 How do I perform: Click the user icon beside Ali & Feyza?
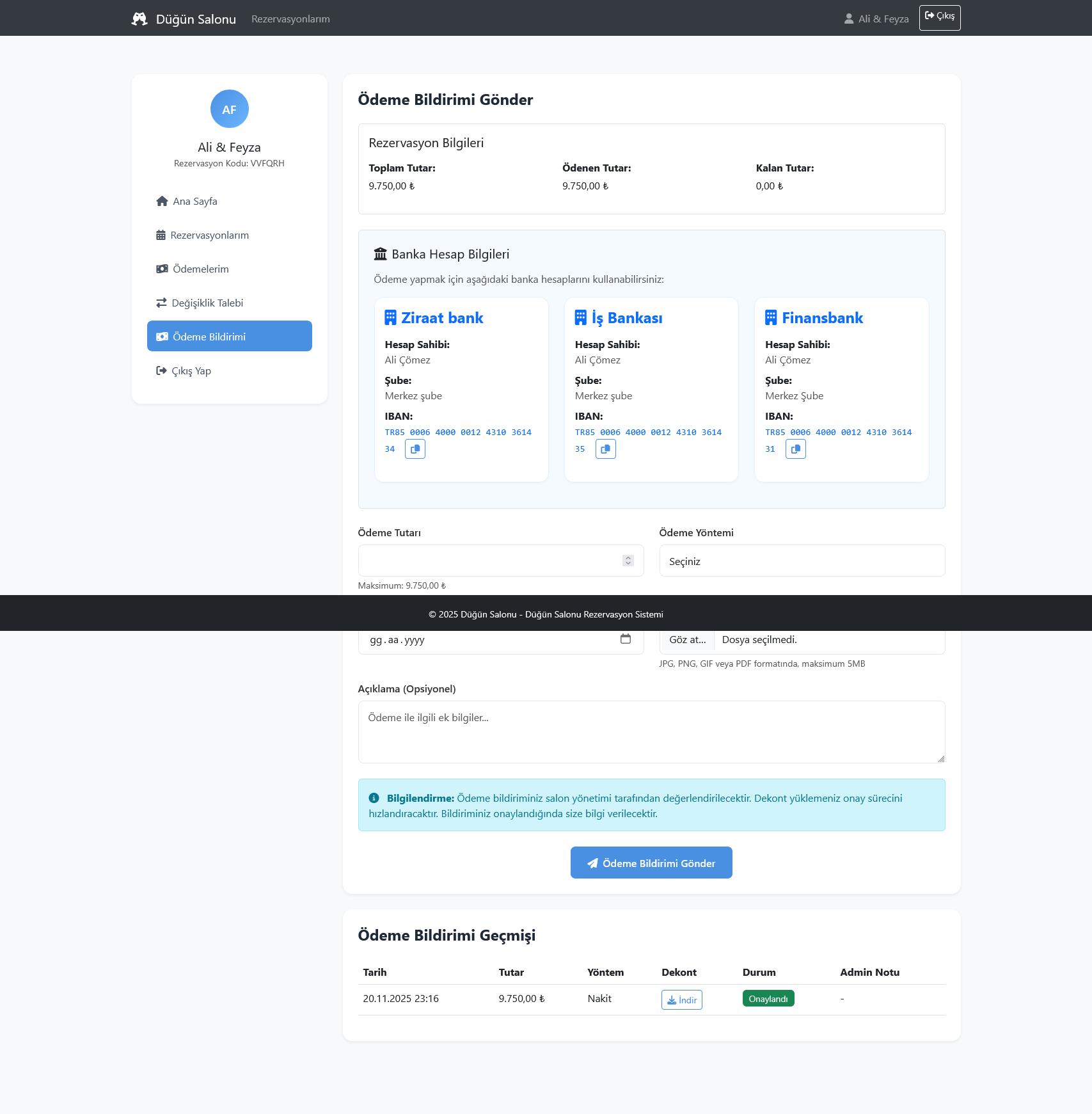pyautogui.click(x=848, y=19)
